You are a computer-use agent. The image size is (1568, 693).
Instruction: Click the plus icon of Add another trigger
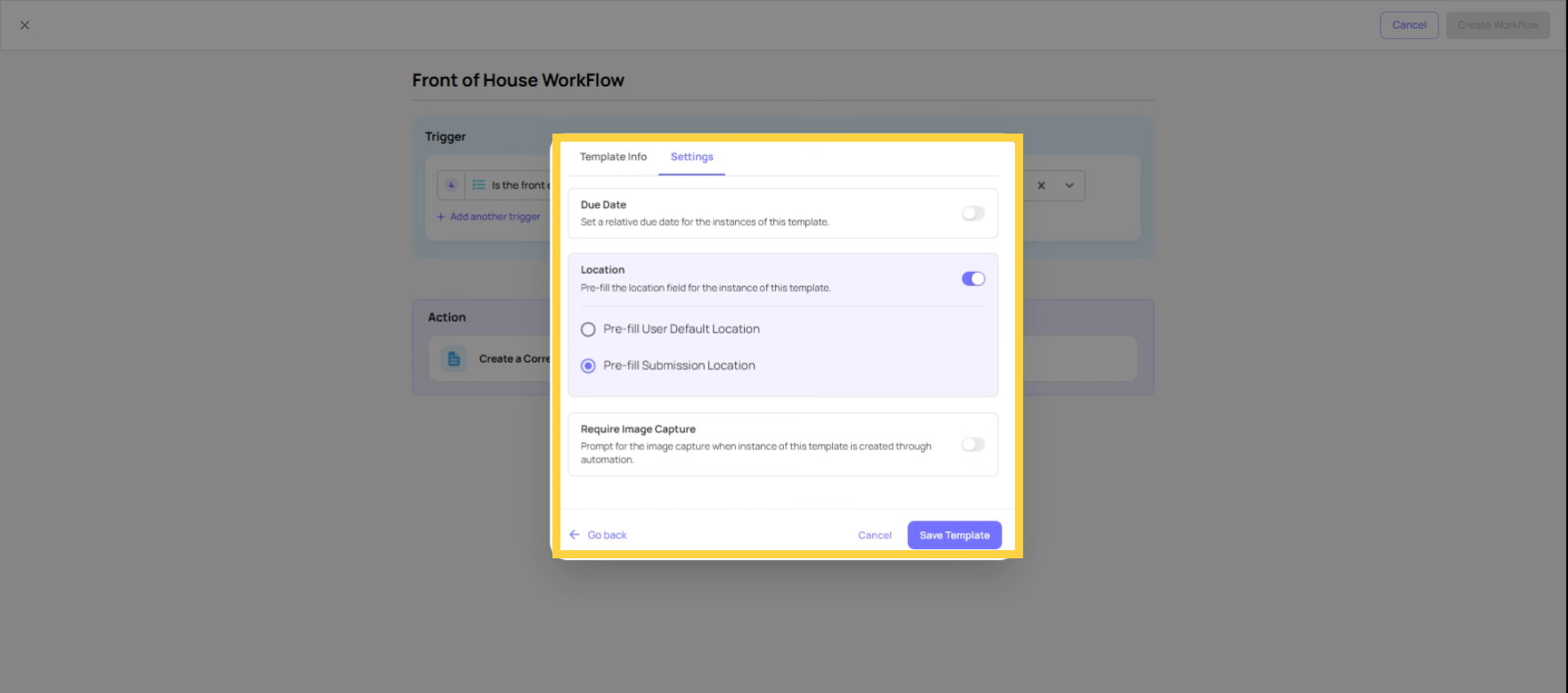click(441, 217)
